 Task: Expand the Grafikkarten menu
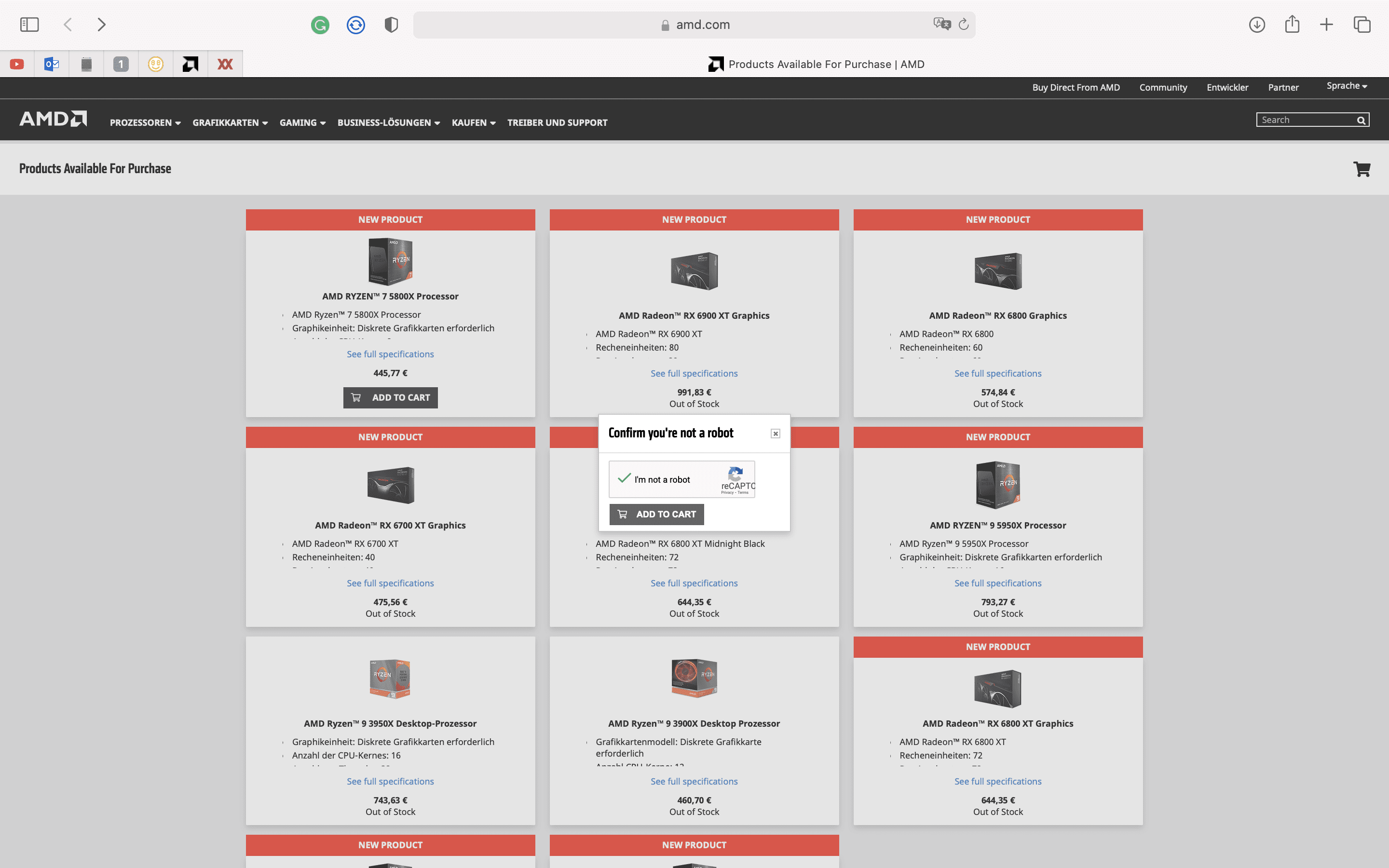pos(230,123)
